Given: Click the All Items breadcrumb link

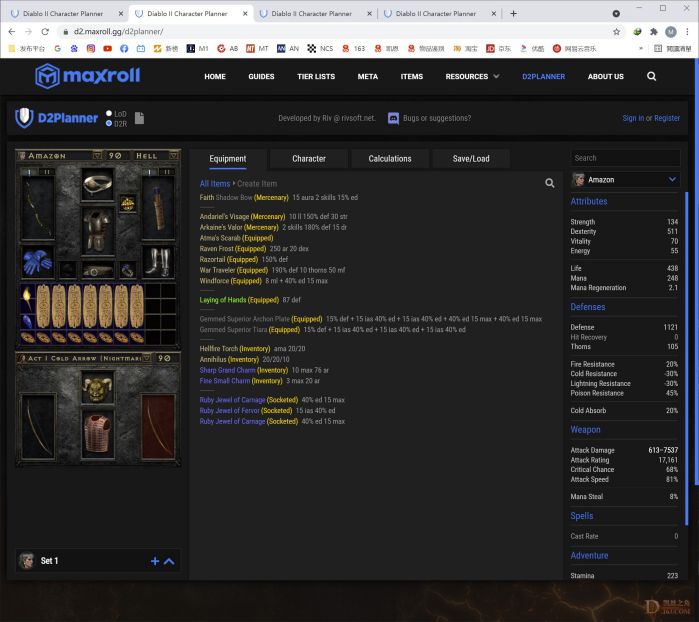Looking at the screenshot, I should (215, 183).
